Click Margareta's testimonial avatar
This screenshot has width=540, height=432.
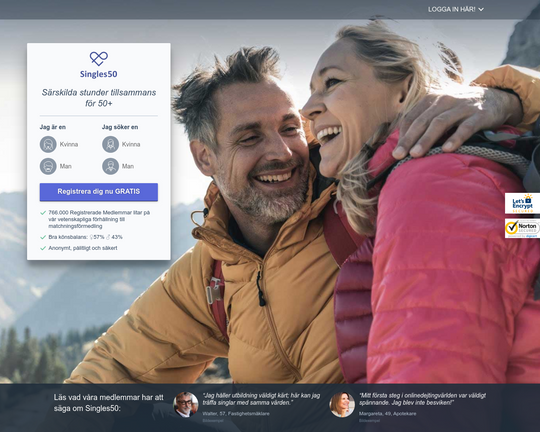coord(342,404)
